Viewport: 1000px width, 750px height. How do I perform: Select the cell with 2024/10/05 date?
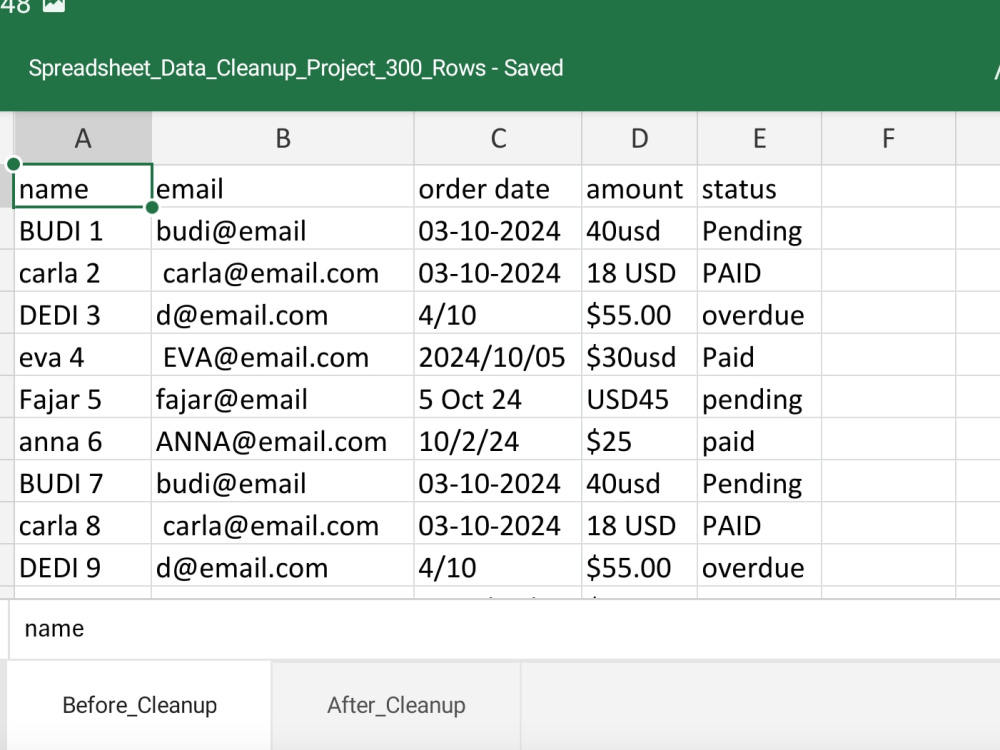coord(498,355)
